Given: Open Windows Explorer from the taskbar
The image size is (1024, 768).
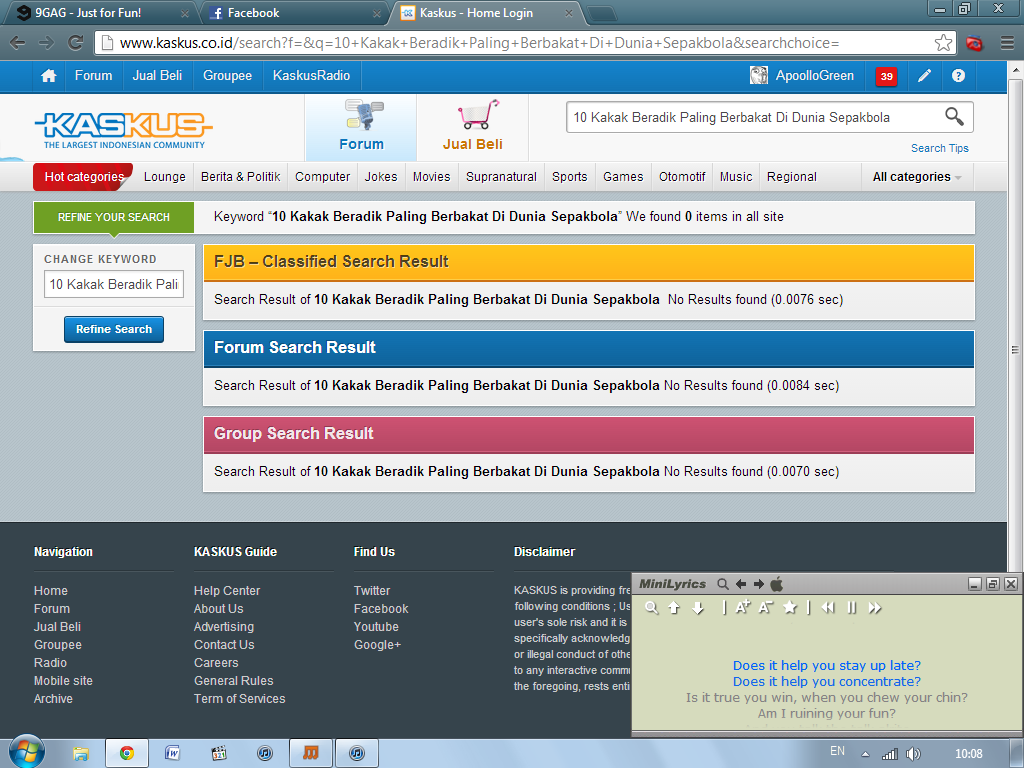Looking at the screenshot, I should (x=80, y=754).
